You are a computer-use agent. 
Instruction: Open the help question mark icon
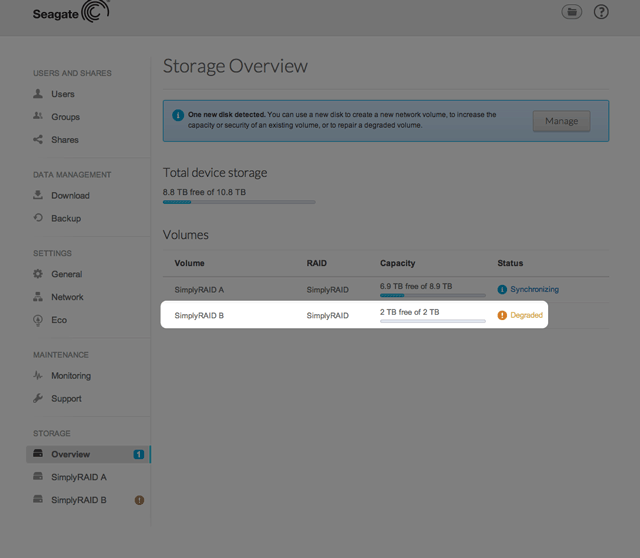click(x=601, y=12)
